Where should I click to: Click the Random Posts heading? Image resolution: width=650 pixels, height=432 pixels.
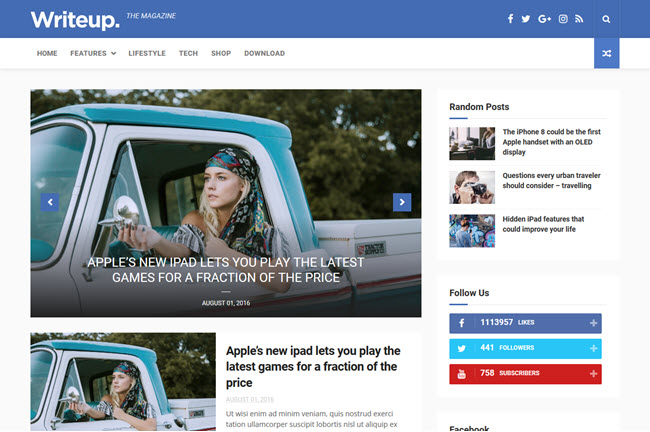tap(479, 107)
